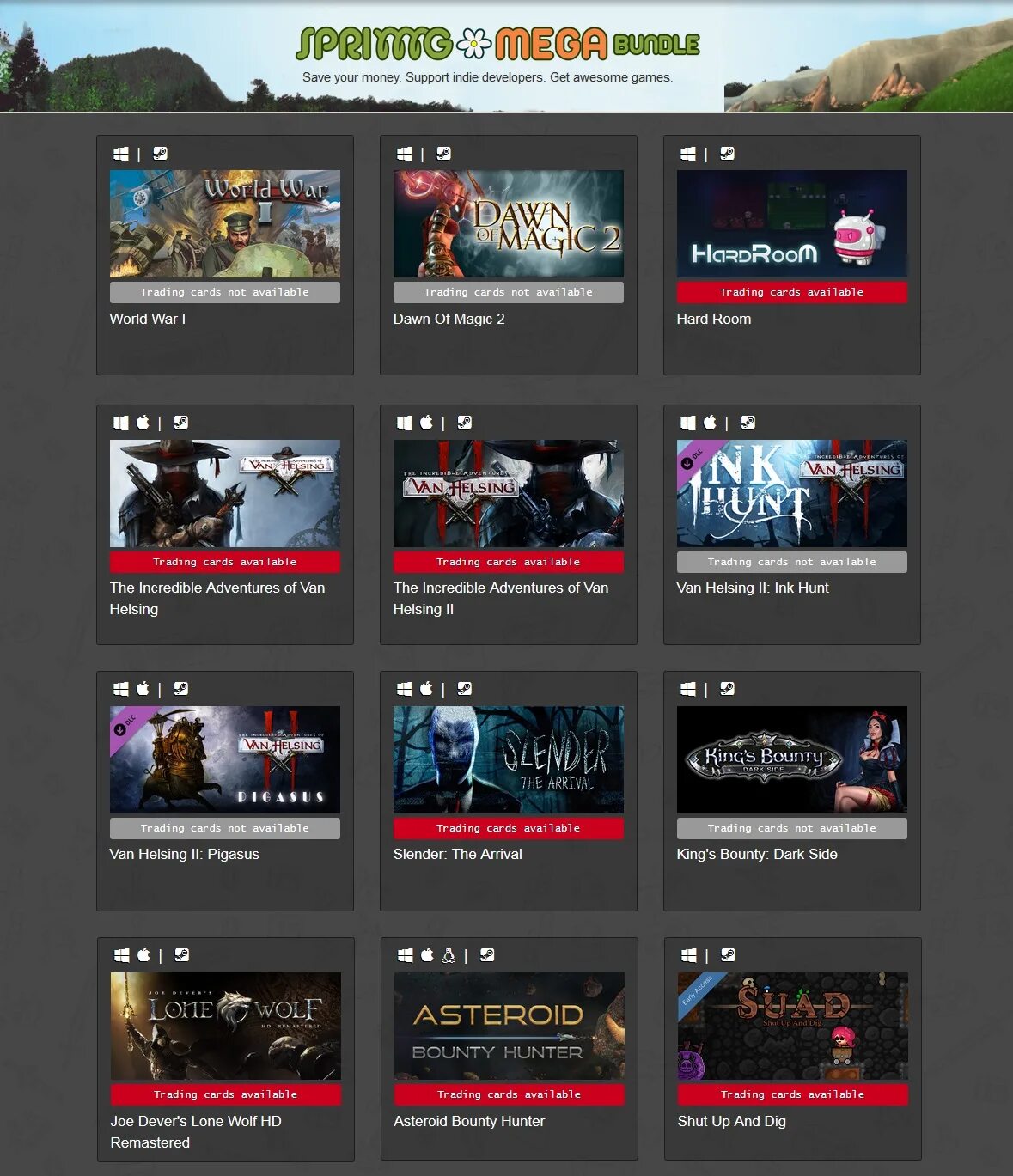The width and height of the screenshot is (1013, 1176).
Task: Click the Apple icon on Joe Dever's Lone Wolf
Action: pyautogui.click(x=143, y=954)
